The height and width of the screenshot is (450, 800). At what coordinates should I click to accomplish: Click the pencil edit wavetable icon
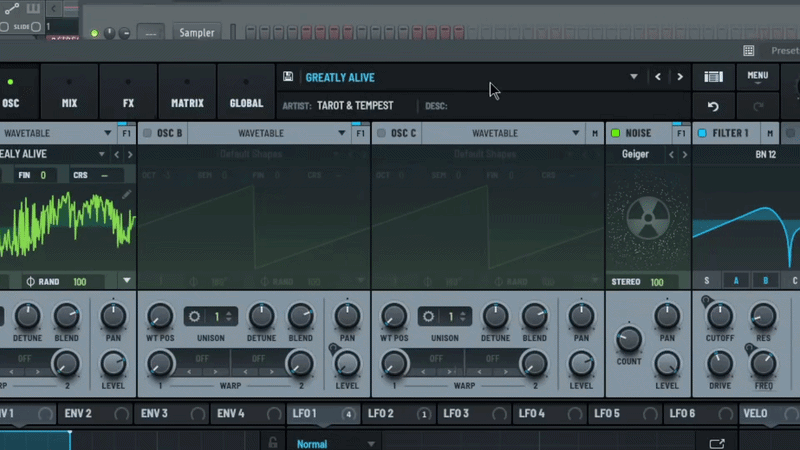tap(127, 194)
